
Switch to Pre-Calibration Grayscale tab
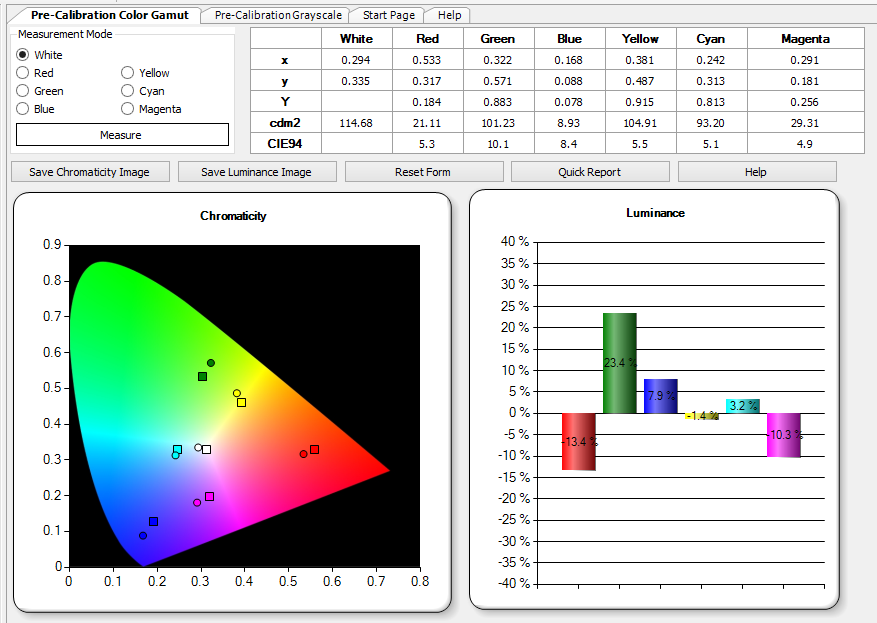[278, 15]
